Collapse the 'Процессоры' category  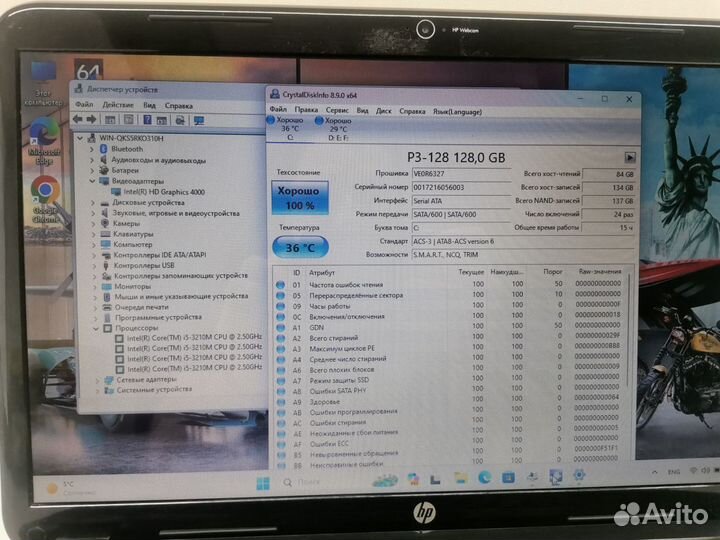pyautogui.click(x=96, y=328)
